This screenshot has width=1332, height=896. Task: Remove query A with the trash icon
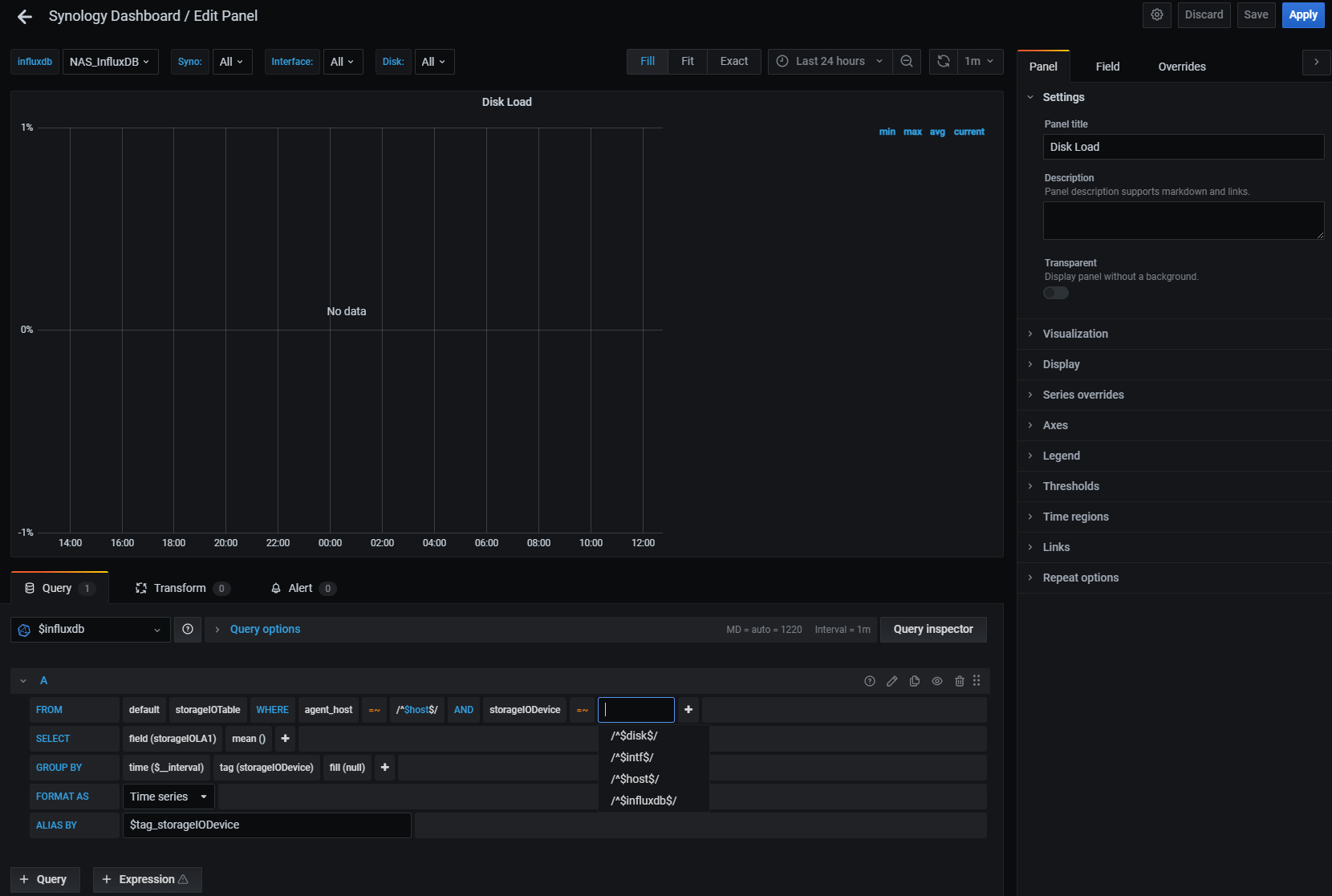(959, 681)
